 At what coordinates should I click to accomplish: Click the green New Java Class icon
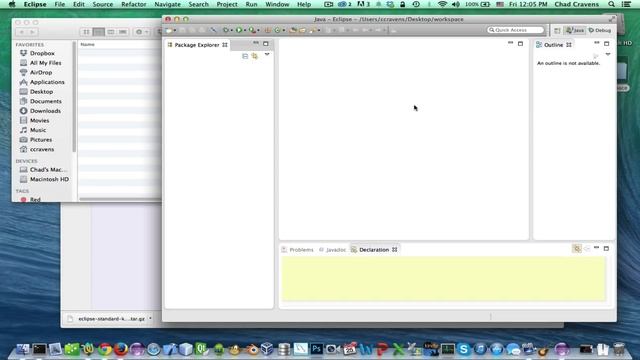click(278, 30)
